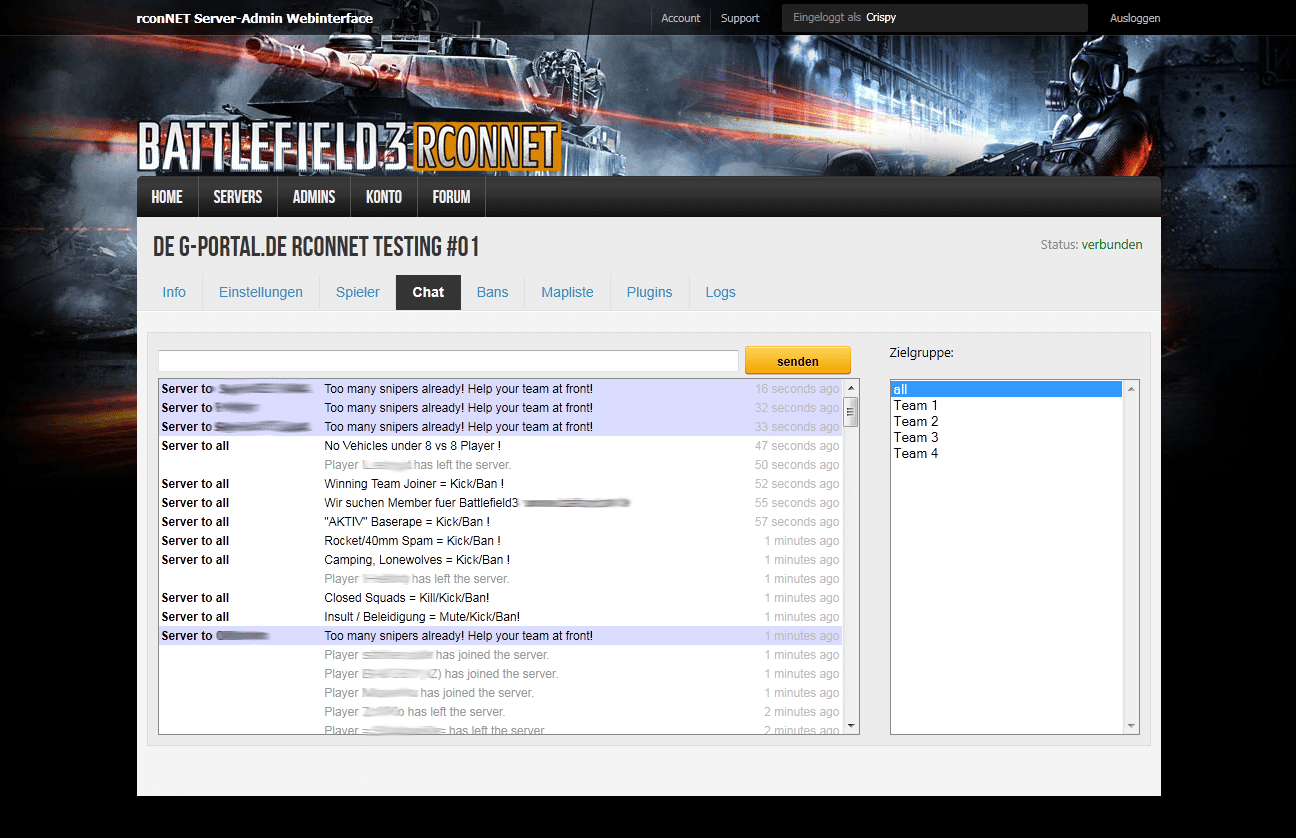Open the Spieler tab

(x=358, y=292)
